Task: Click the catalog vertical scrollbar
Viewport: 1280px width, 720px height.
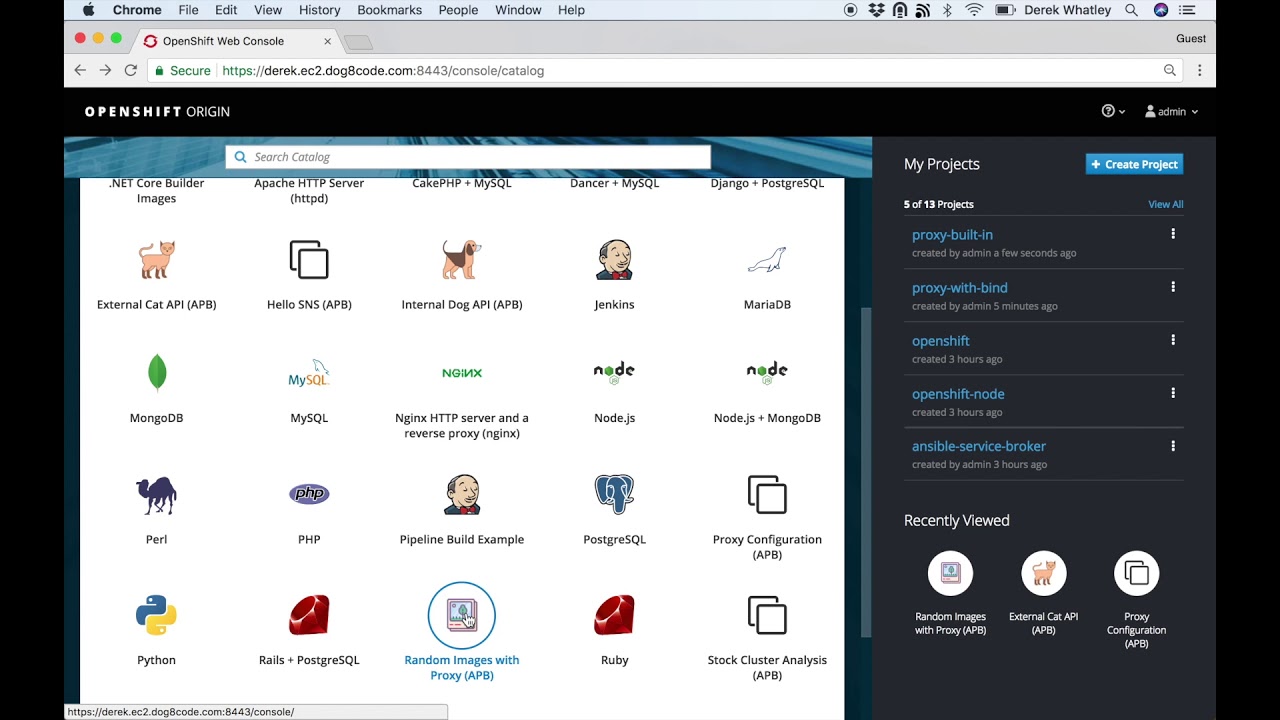Action: [866, 470]
